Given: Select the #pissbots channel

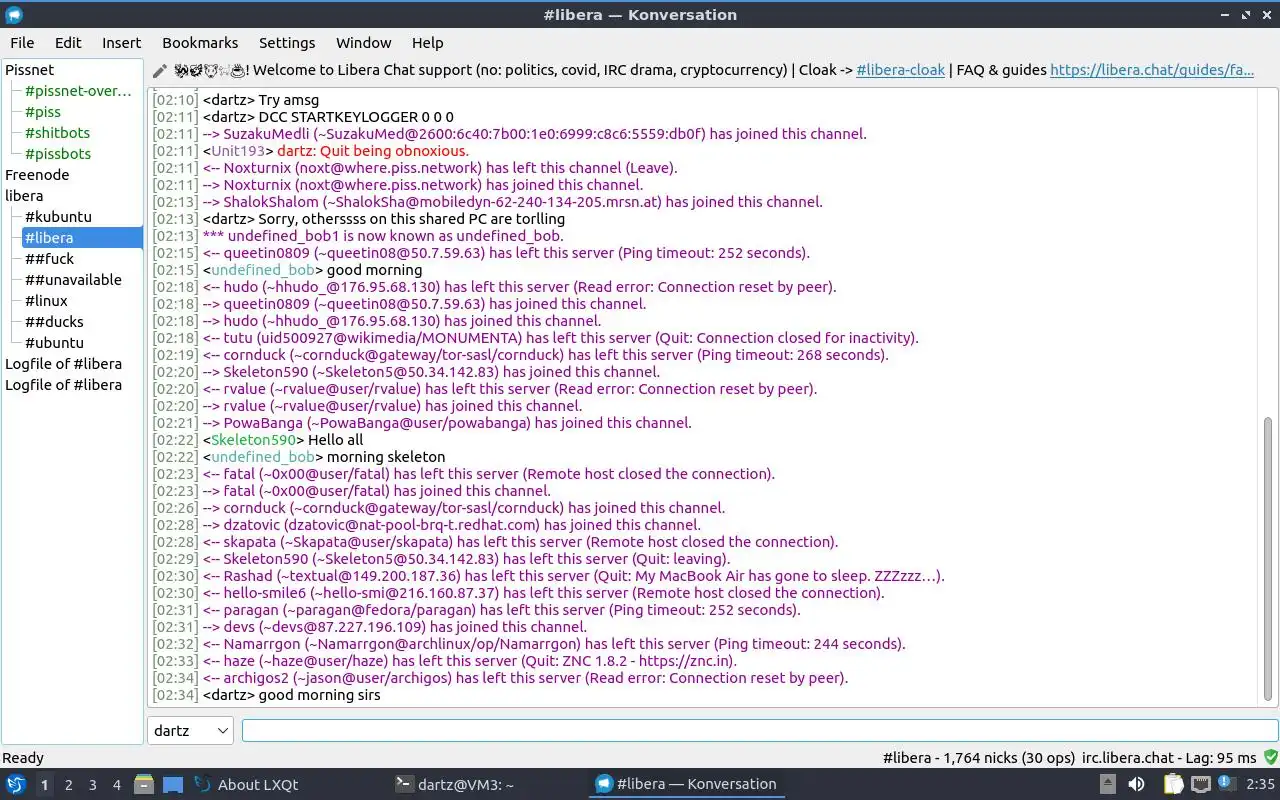Looking at the screenshot, I should coord(58,154).
